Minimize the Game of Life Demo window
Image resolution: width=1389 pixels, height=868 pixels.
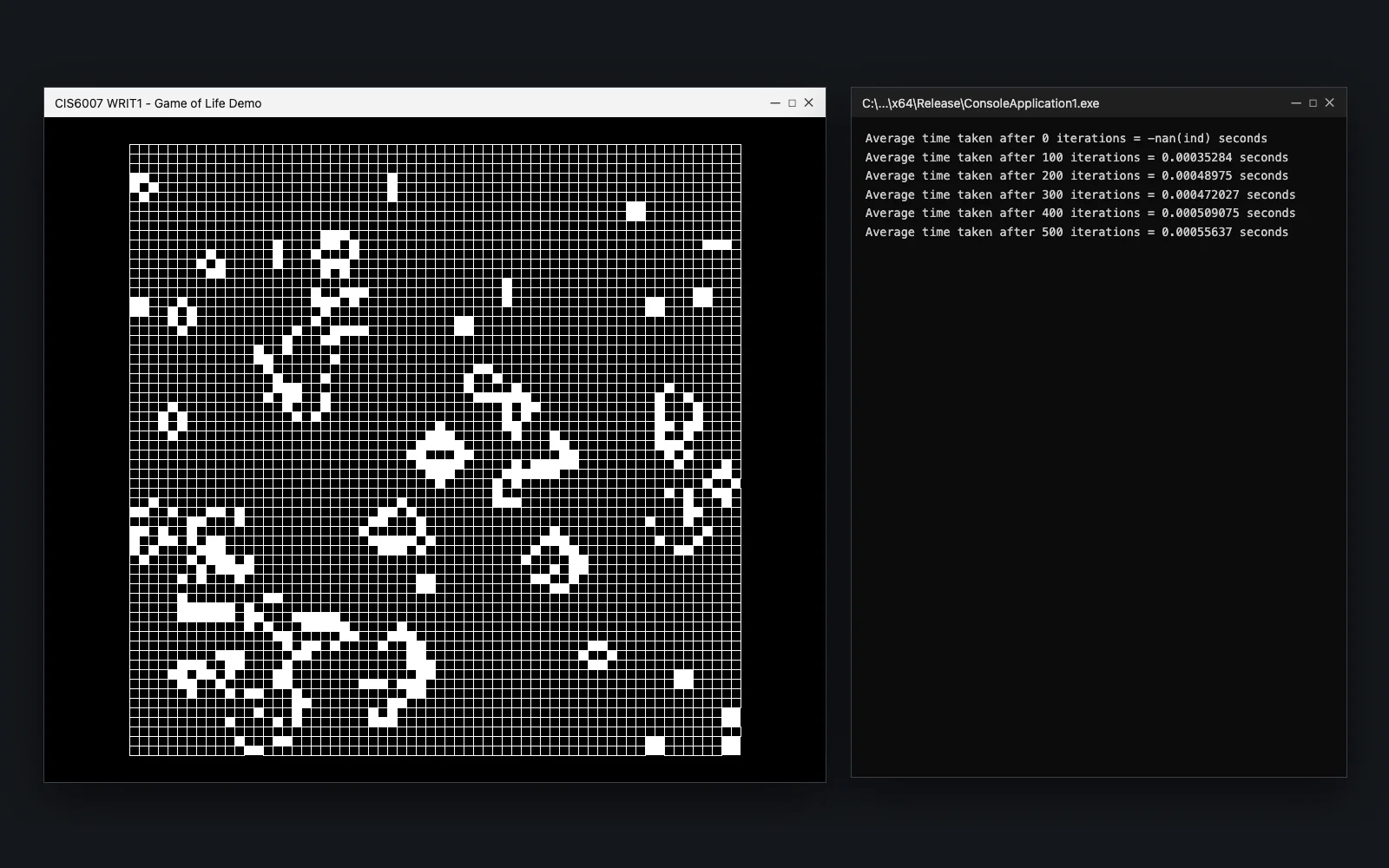pos(775,102)
